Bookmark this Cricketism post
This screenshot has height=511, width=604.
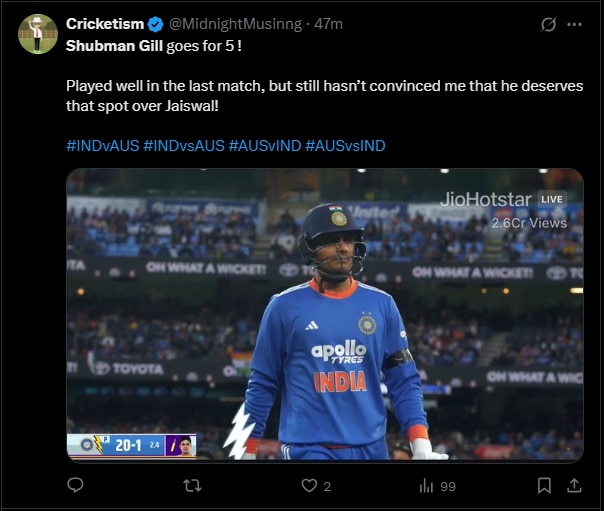click(543, 485)
